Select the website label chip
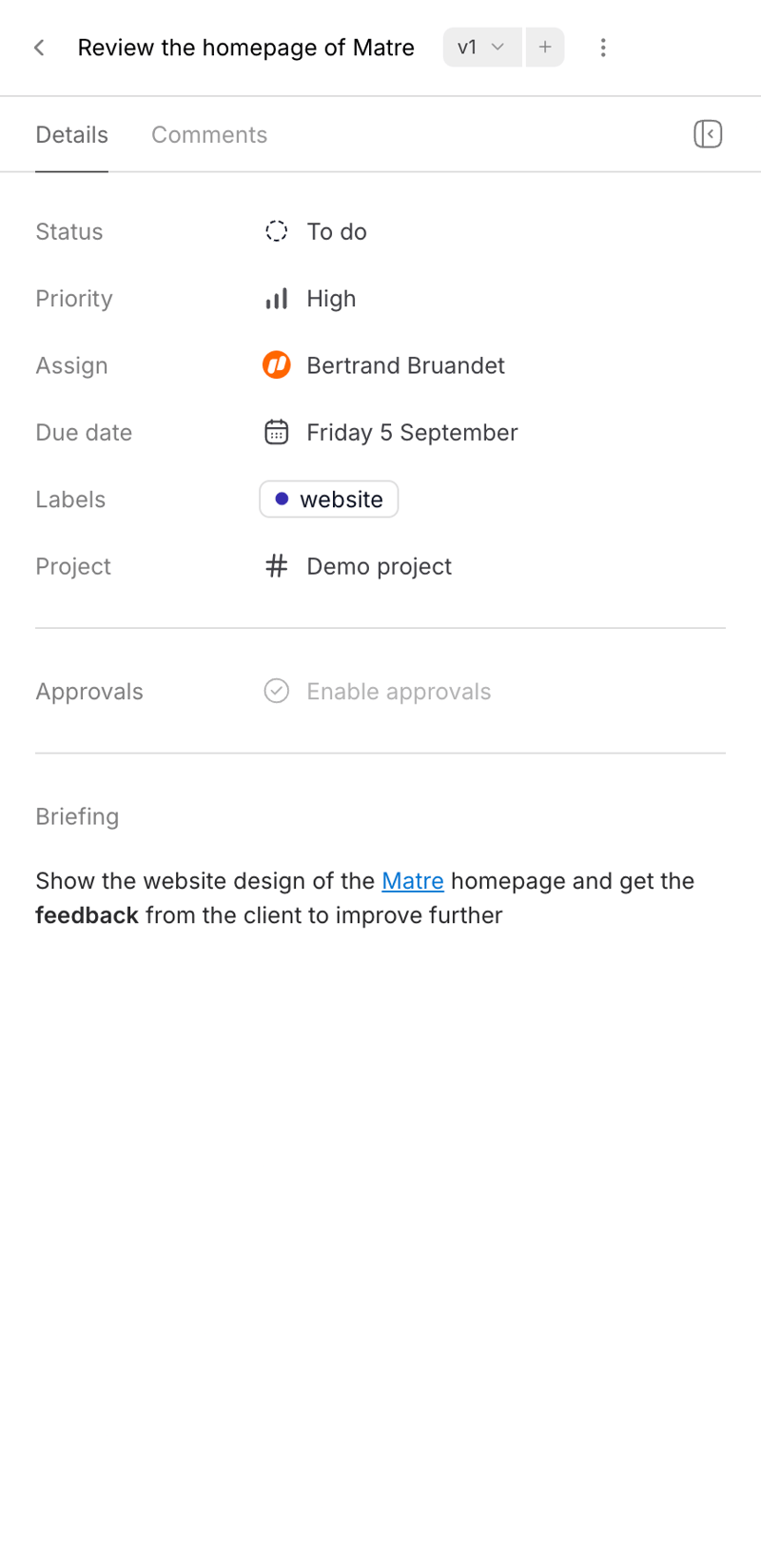 (x=328, y=499)
